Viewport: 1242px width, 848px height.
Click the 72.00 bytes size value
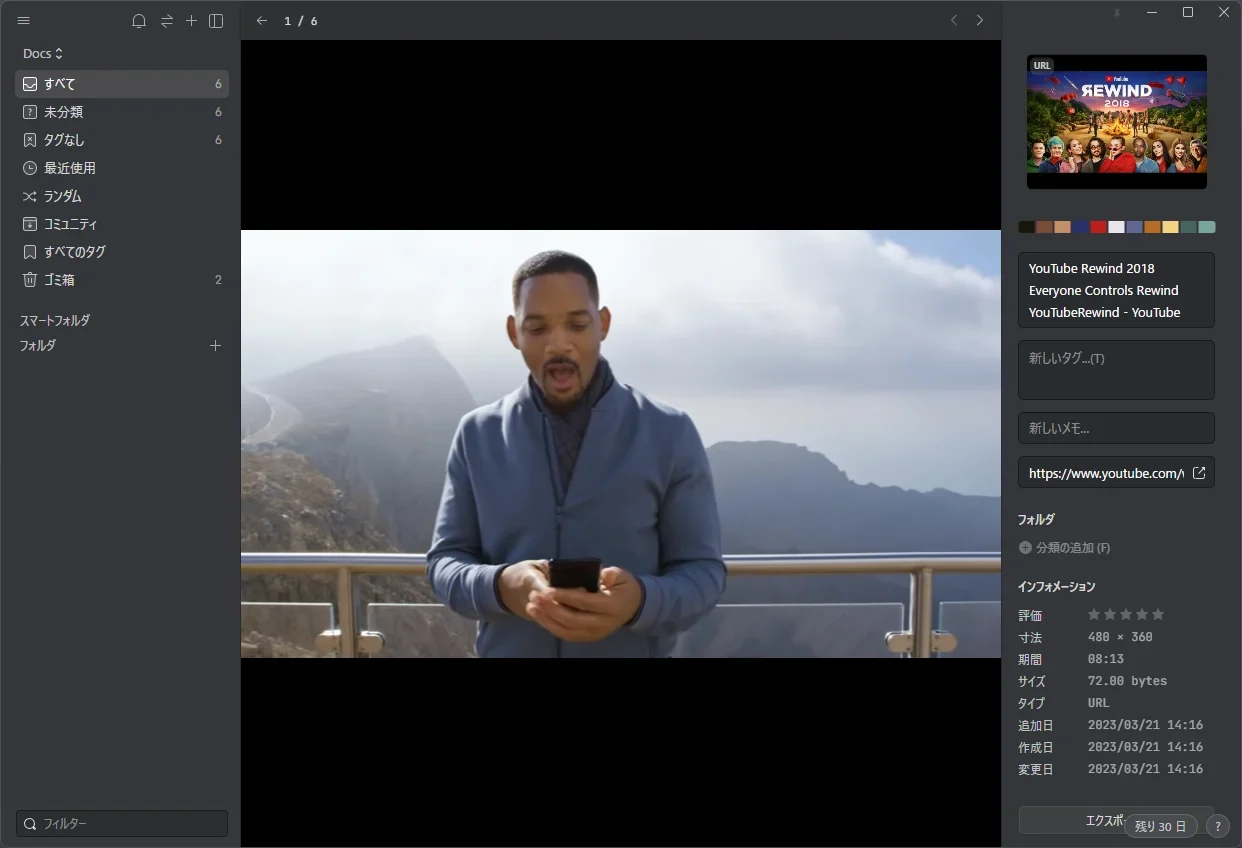tap(1127, 681)
